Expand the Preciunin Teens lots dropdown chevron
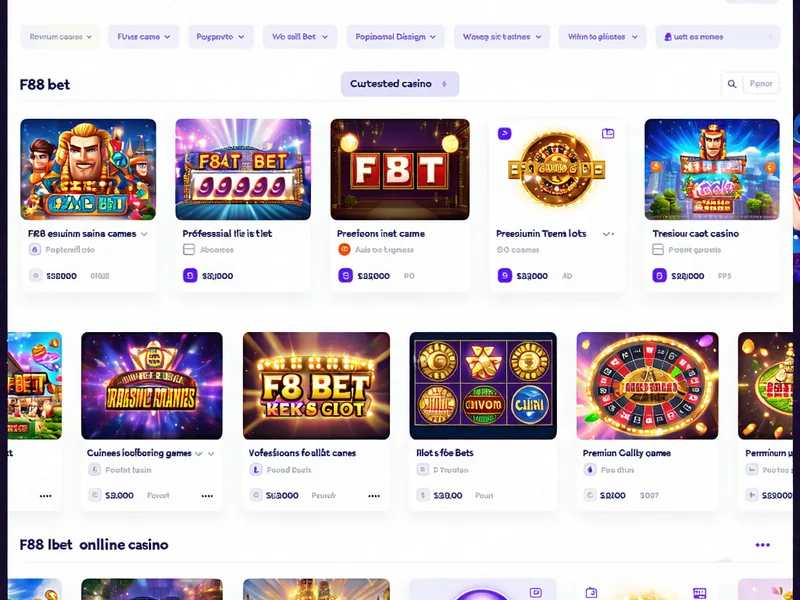 pyautogui.click(x=609, y=233)
